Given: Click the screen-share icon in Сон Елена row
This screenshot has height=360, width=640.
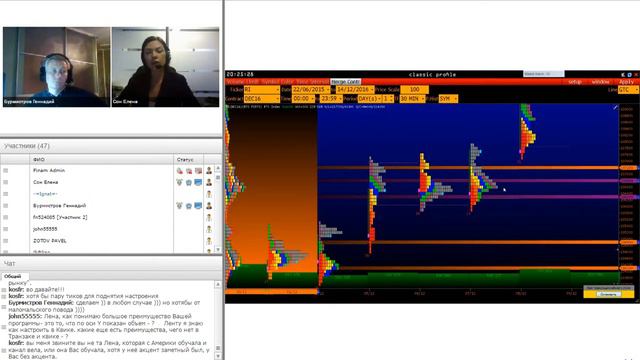Looking at the screenshot, I should [198, 182].
